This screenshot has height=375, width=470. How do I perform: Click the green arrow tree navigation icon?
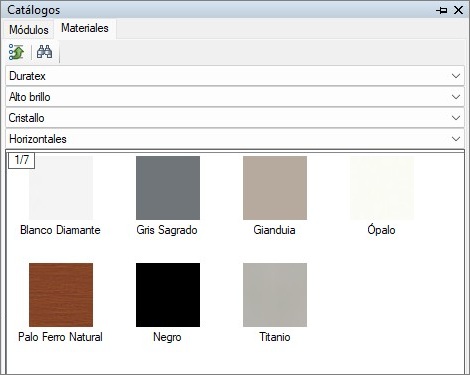tap(16, 52)
